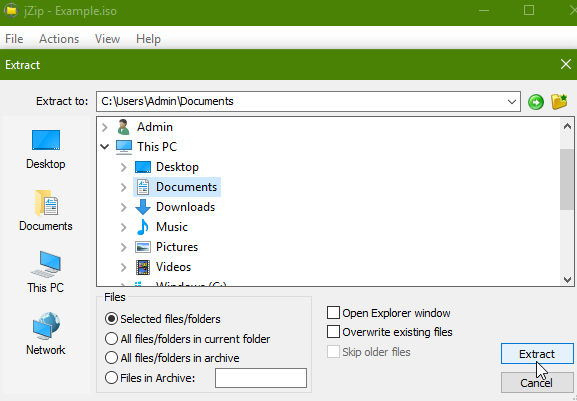Click the Videos film icon in tree
Viewport: 577px width, 401px height.
pos(143,267)
